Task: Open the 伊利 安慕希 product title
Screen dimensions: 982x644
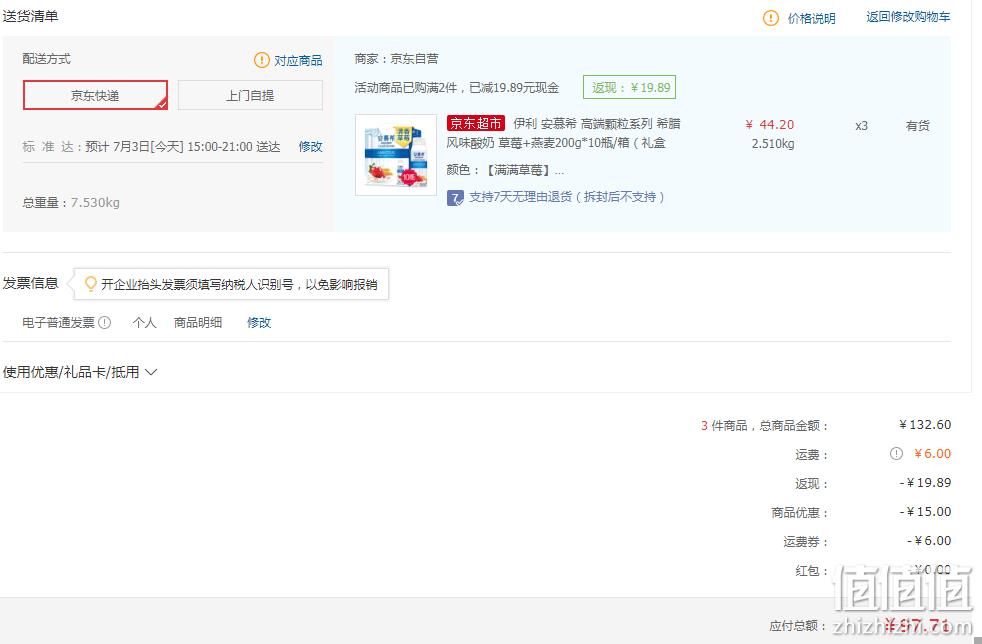Action: coord(564,133)
